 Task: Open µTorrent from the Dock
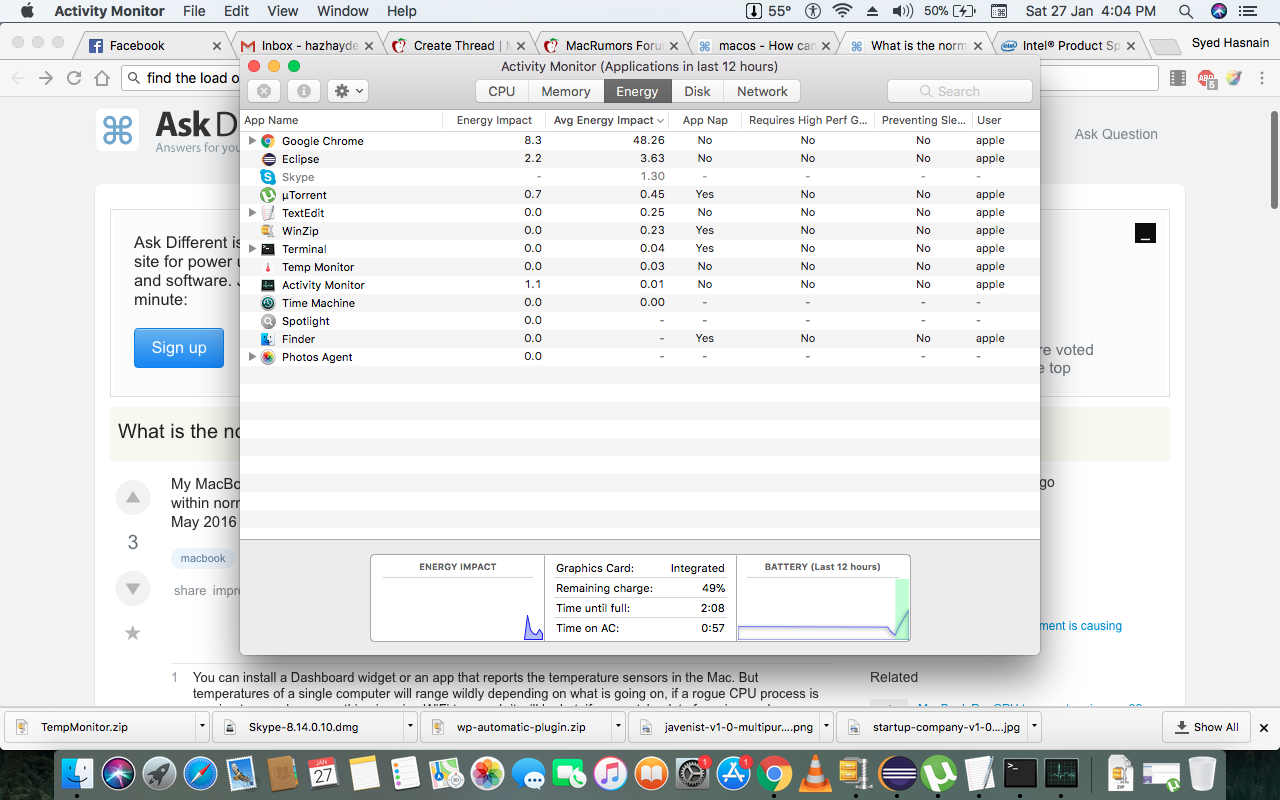pyautogui.click(x=938, y=773)
